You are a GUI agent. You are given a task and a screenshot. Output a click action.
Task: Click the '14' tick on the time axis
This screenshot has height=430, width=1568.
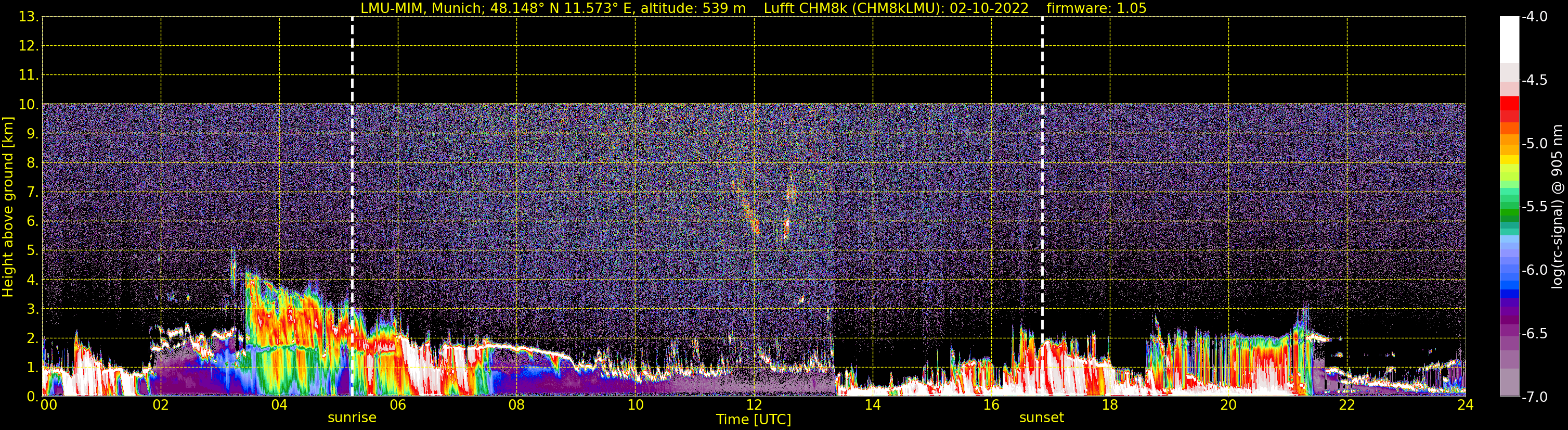click(873, 405)
